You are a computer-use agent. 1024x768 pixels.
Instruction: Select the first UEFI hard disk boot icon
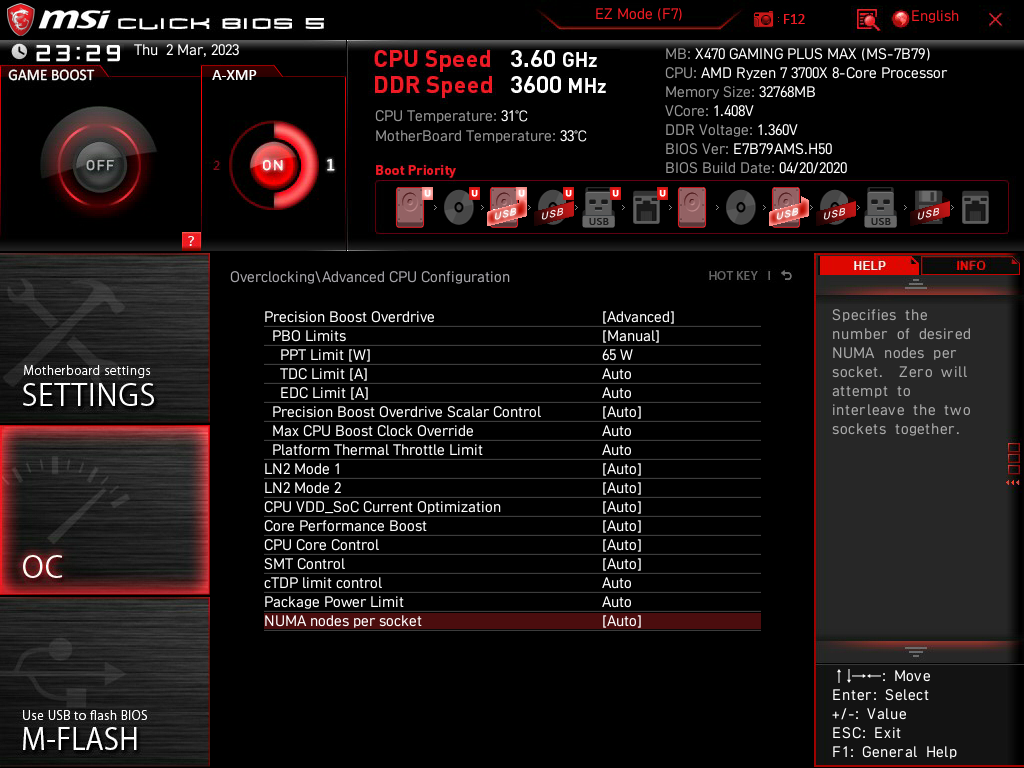tap(412, 208)
